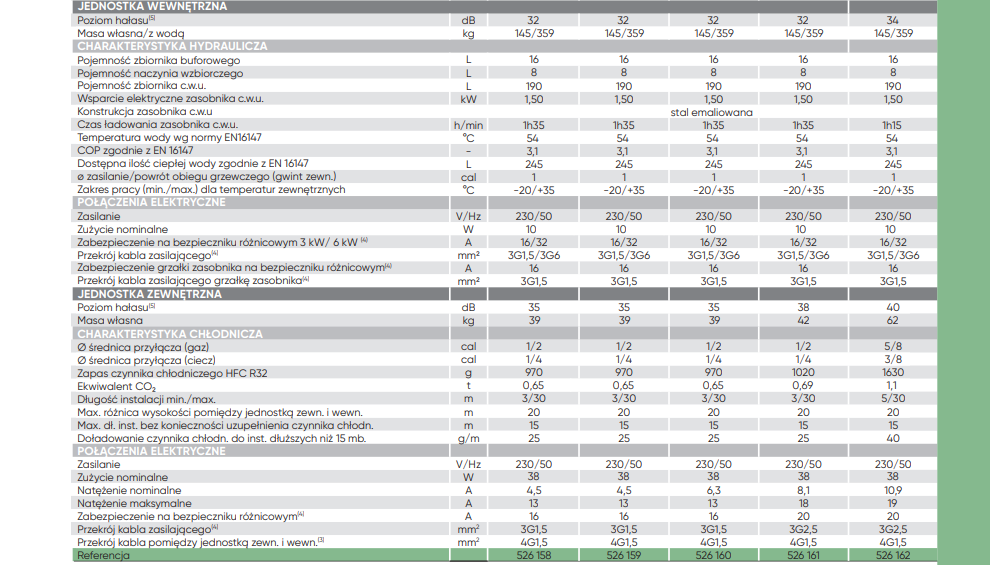Select reference number 526 160
The height and width of the screenshot is (565, 990).
pos(712,555)
